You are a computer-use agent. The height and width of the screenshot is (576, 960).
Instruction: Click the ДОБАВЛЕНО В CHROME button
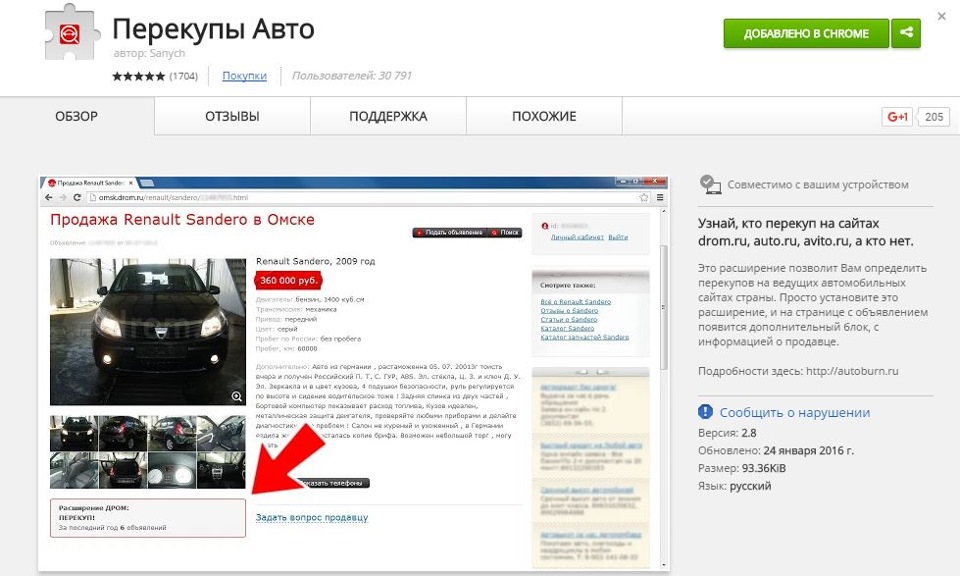806,33
